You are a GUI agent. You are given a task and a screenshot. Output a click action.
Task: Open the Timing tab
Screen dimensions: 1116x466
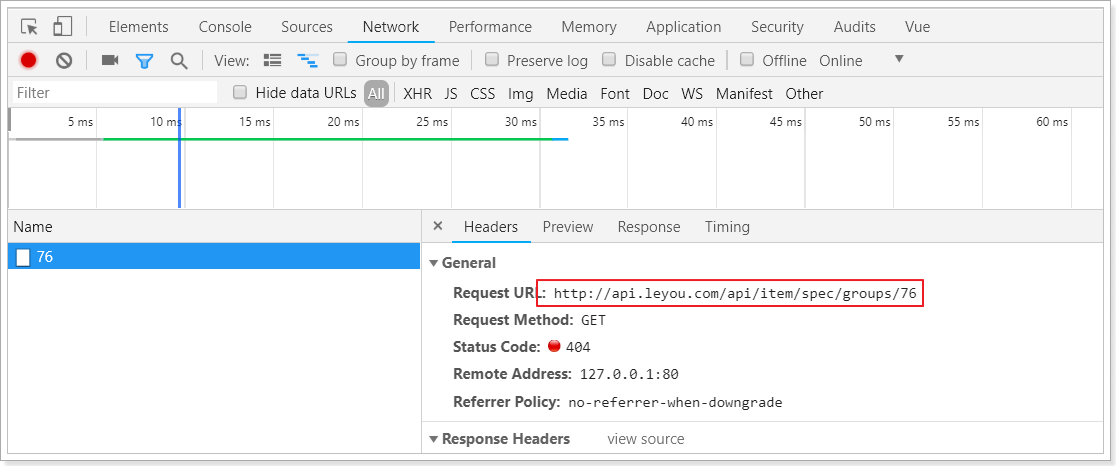(x=727, y=227)
